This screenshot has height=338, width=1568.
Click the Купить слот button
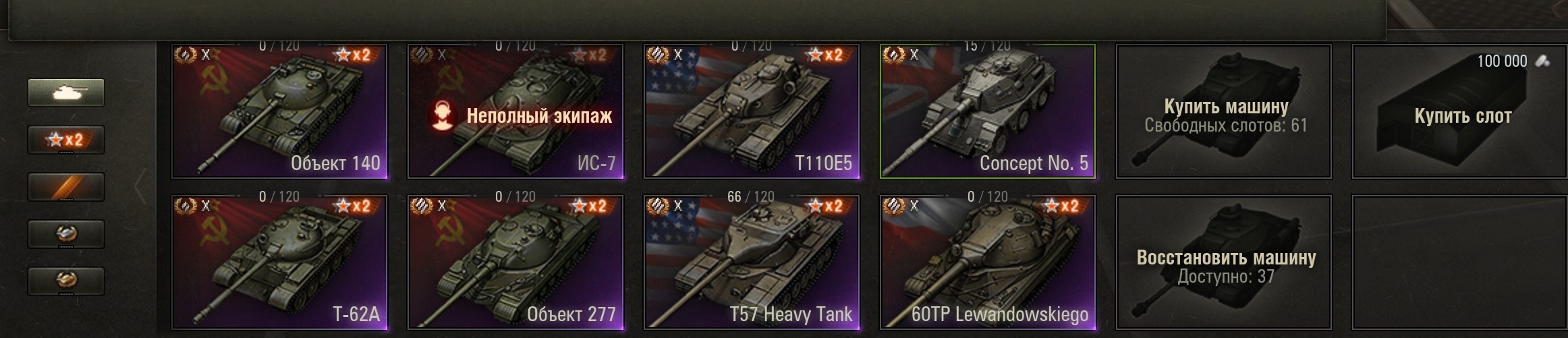tap(1460, 111)
